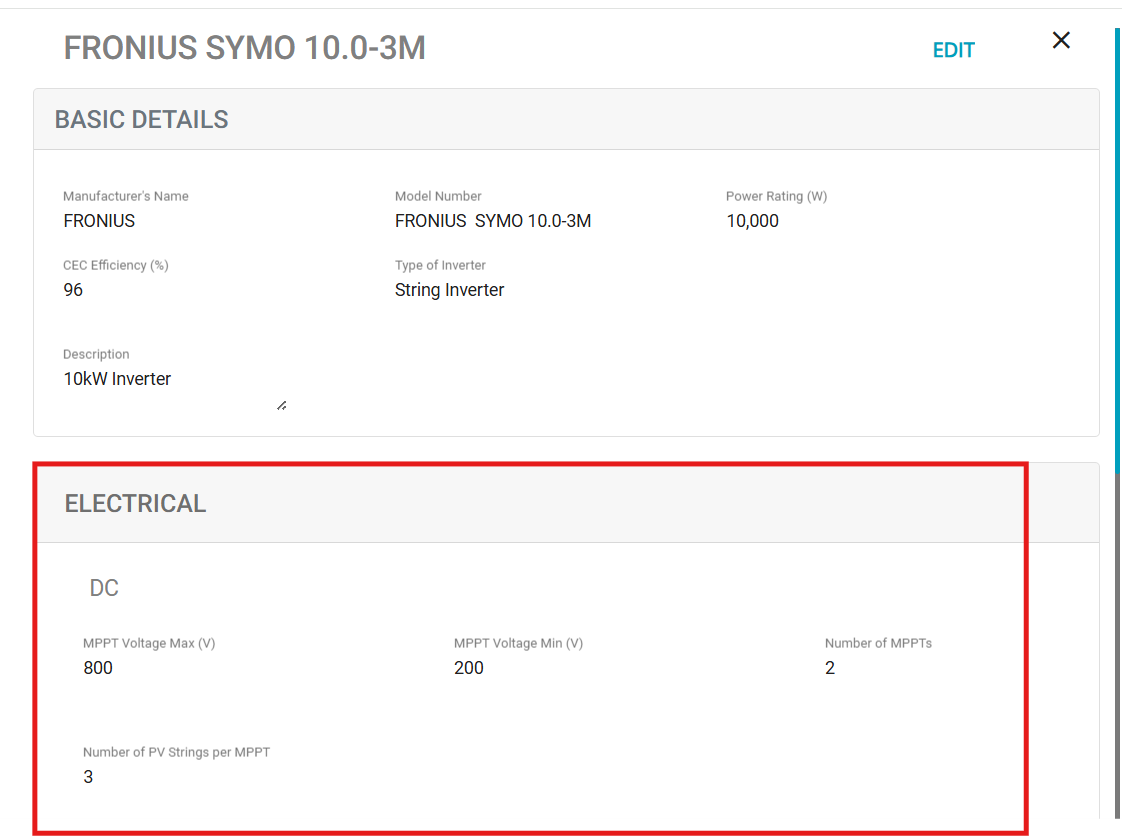Click the DC subsection heading
The width and height of the screenshot is (1122, 836).
[x=104, y=588]
